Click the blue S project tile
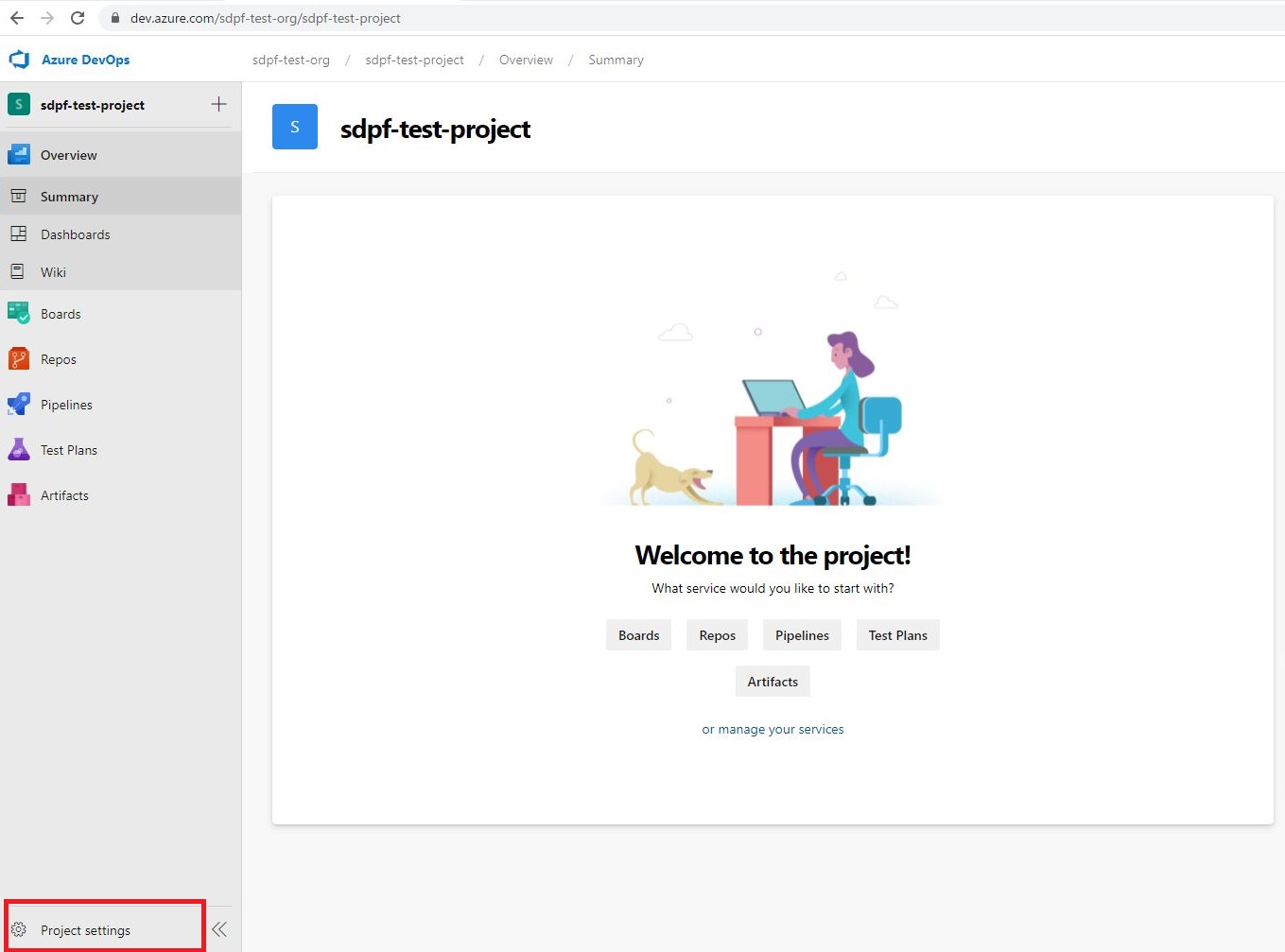Screen dimensions: 1285x952 [295, 127]
